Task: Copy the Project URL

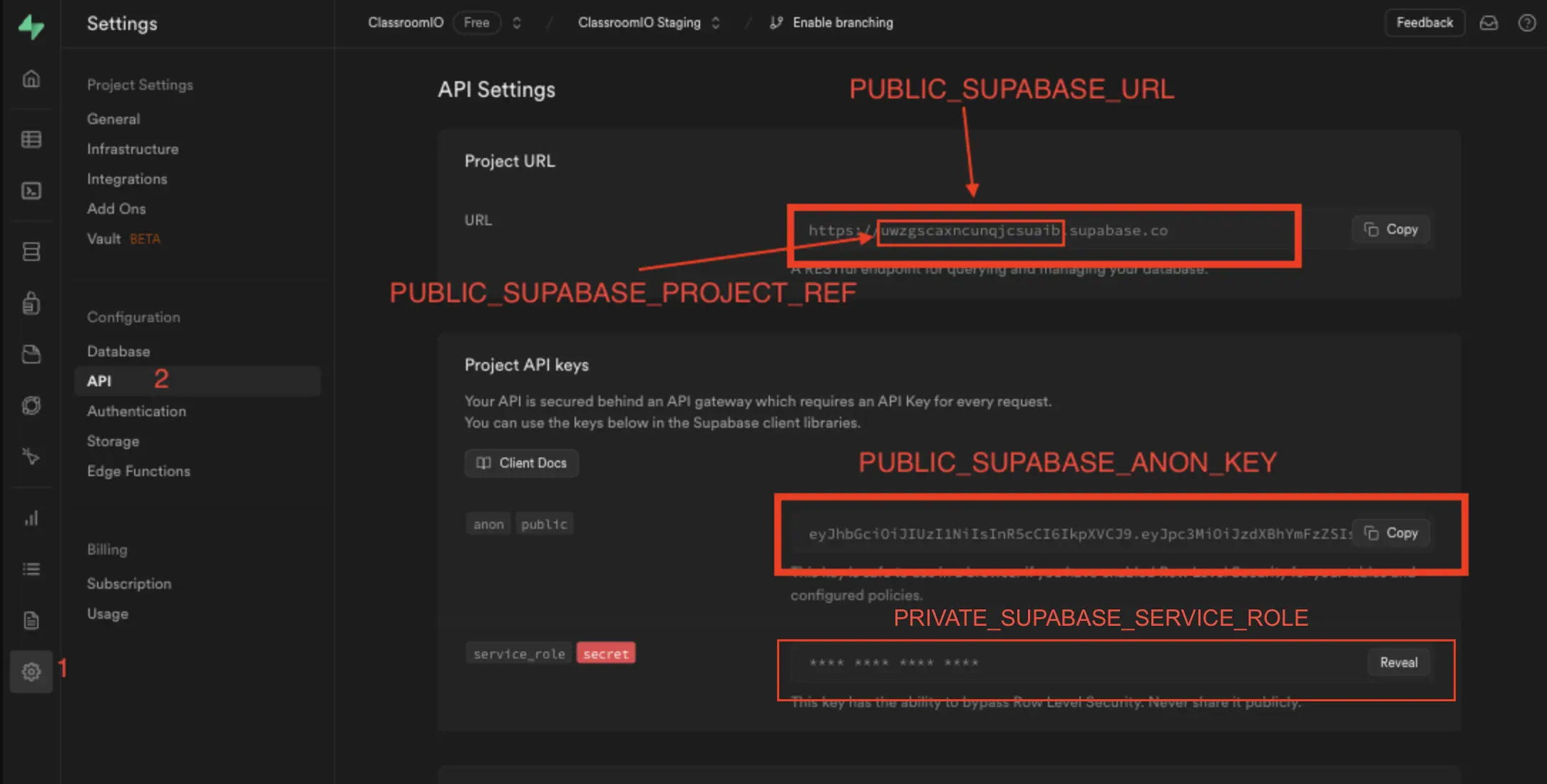Action: [1390, 229]
